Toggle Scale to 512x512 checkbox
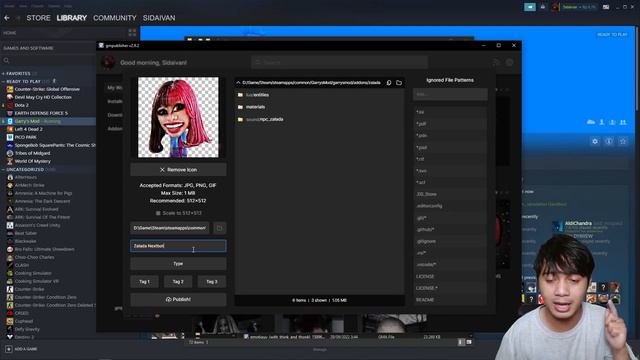Image resolution: width=640 pixels, height=360 pixels. click(x=158, y=213)
